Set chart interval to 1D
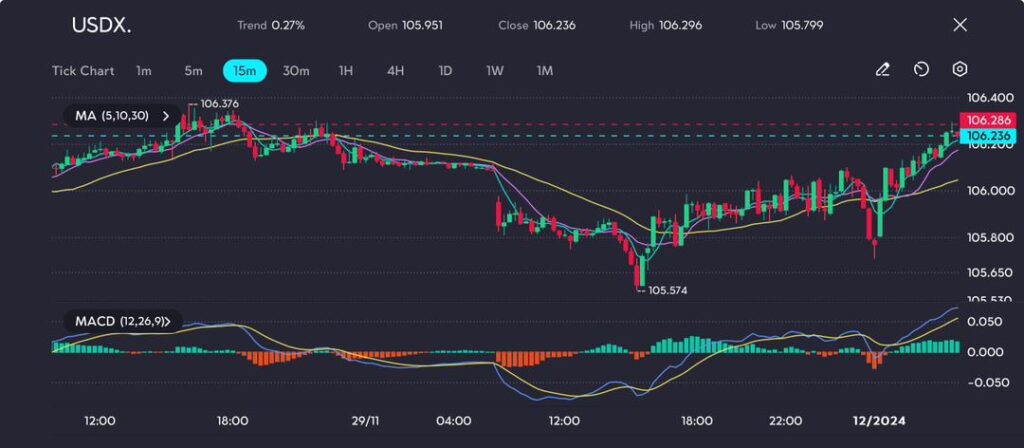This screenshot has height=448, width=1024. point(445,71)
